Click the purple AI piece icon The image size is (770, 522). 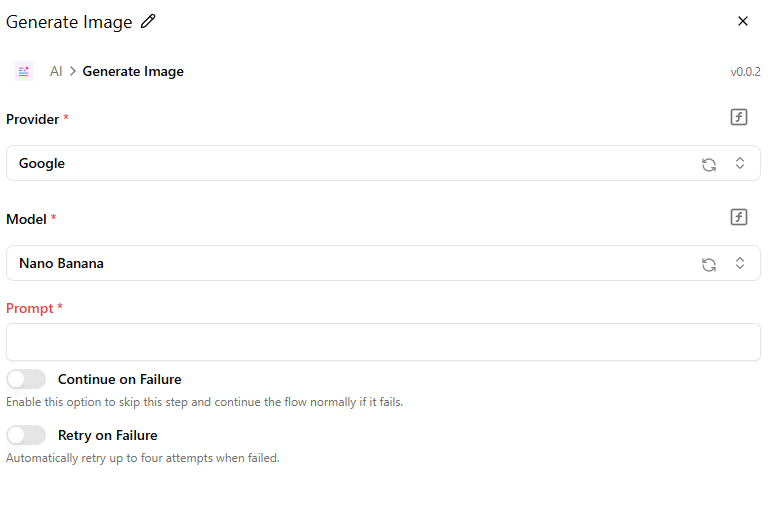(24, 71)
